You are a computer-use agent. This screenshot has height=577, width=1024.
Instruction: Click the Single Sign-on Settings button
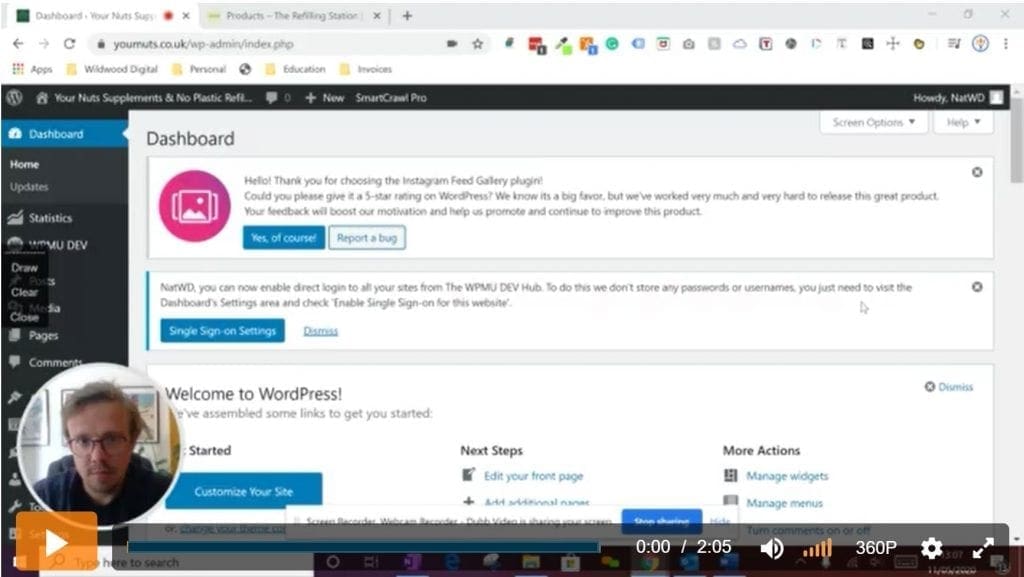coord(222,331)
